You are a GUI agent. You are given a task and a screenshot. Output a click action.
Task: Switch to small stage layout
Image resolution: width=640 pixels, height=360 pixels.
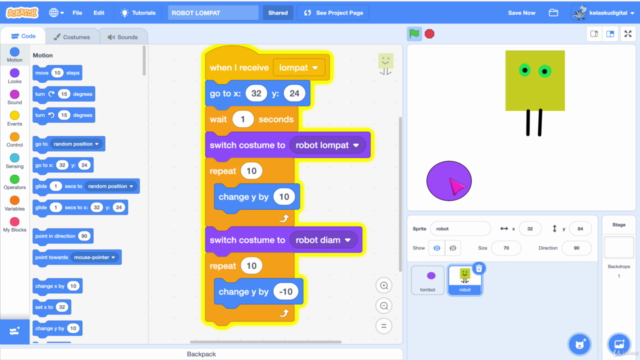[x=594, y=34]
